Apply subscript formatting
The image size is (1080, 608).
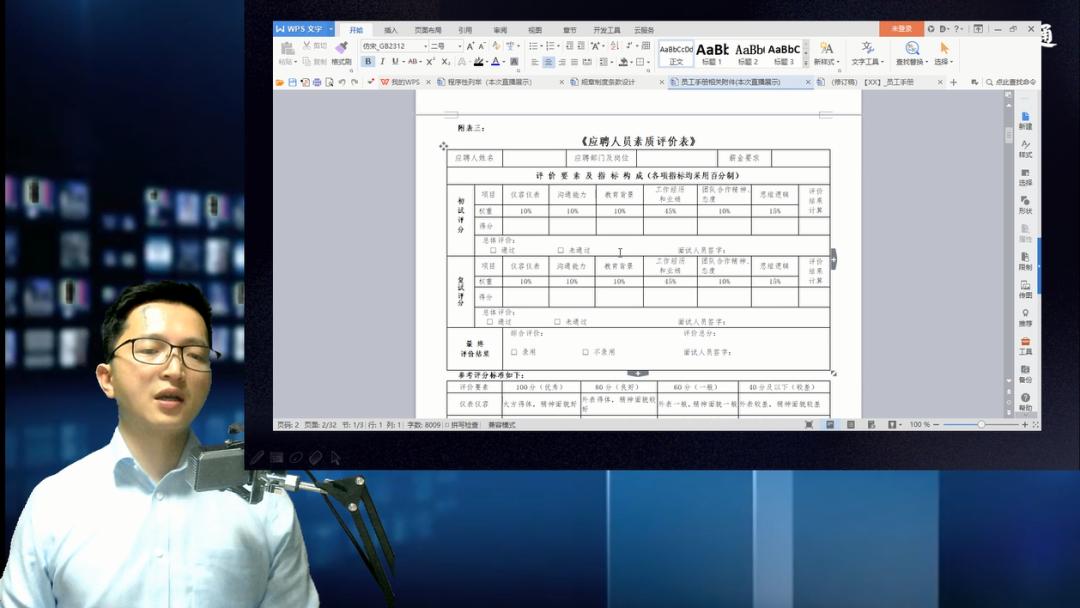pyautogui.click(x=446, y=61)
